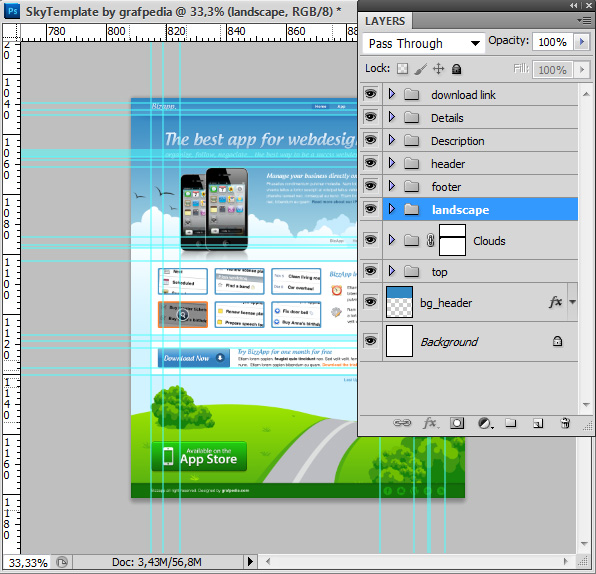This screenshot has width=596, height=574.
Task: Toggle lock all padlock icon
Action: point(456,69)
